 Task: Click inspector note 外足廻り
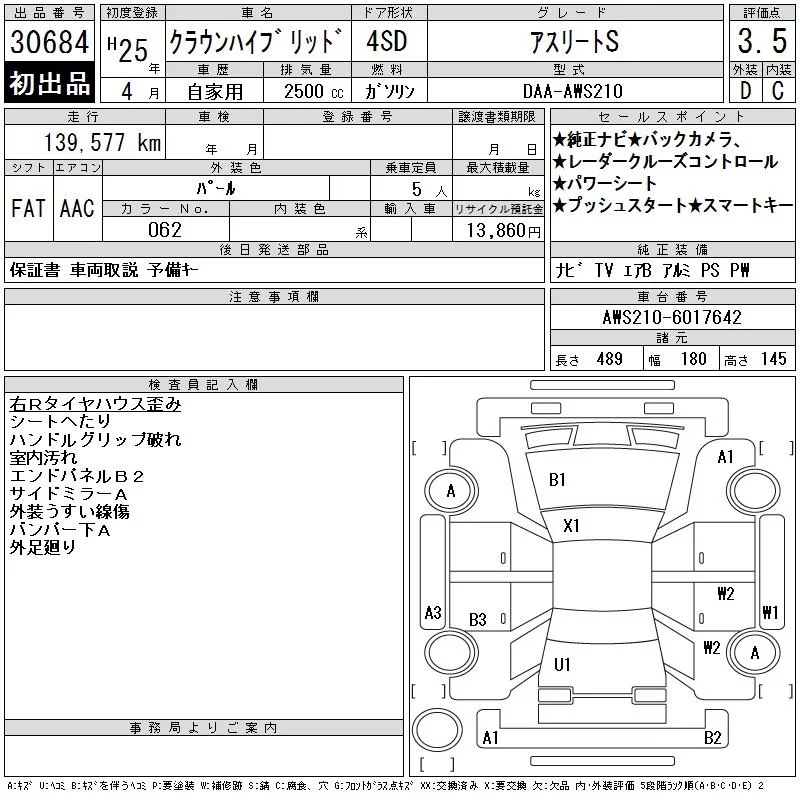pyautogui.click(x=43, y=547)
